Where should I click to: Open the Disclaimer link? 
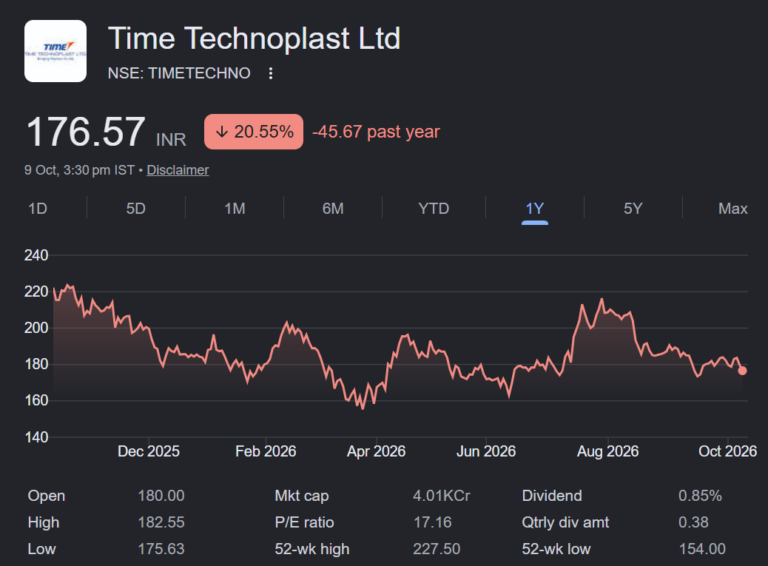tap(178, 170)
